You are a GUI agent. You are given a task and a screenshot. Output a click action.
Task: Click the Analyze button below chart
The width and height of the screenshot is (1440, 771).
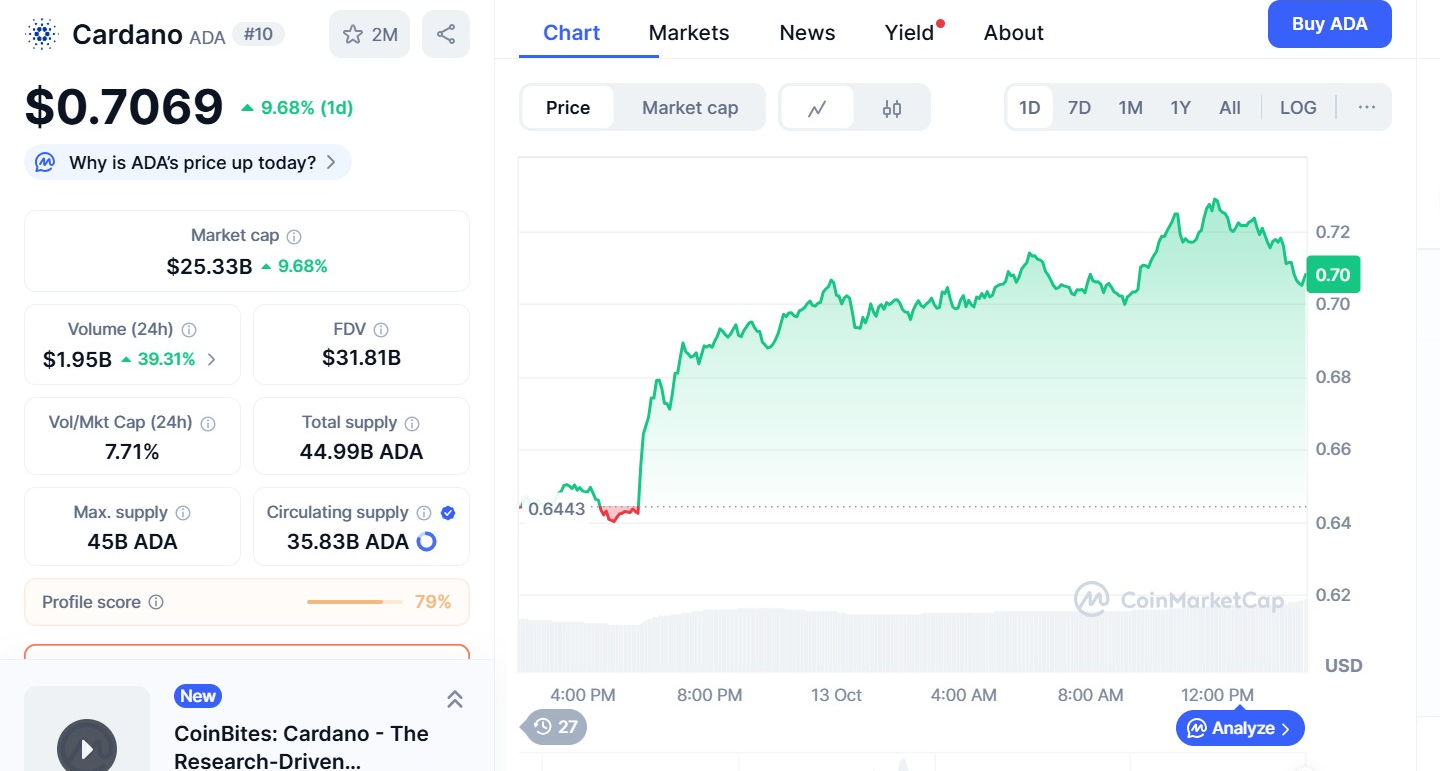[x=1240, y=728]
